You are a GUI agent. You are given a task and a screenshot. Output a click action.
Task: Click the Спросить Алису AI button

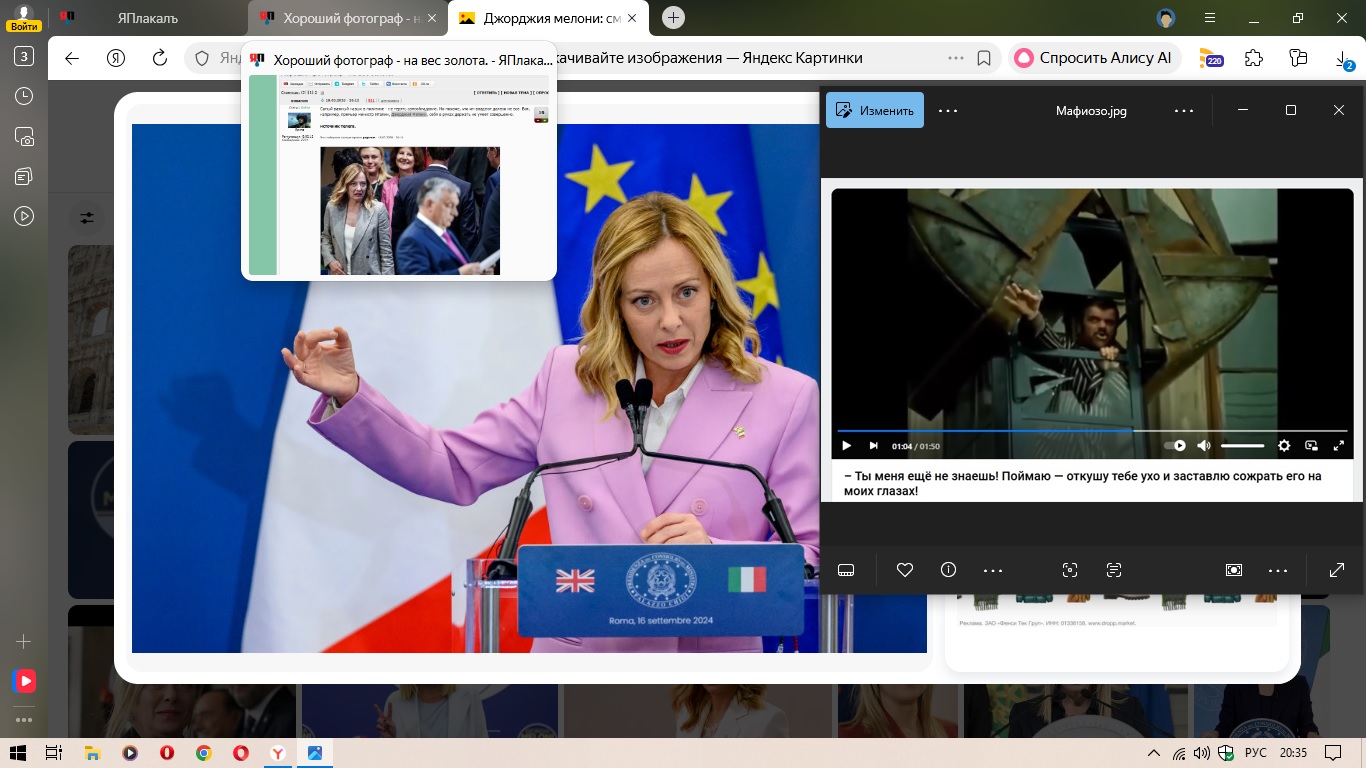tap(1095, 58)
